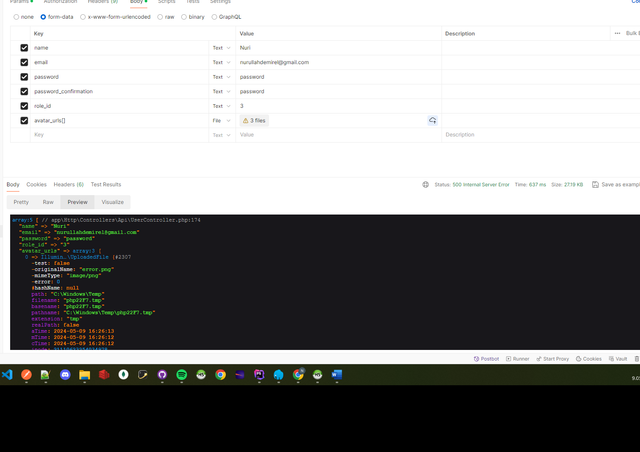
Task: Click the trash icon in the footer bar
Action: (637, 359)
